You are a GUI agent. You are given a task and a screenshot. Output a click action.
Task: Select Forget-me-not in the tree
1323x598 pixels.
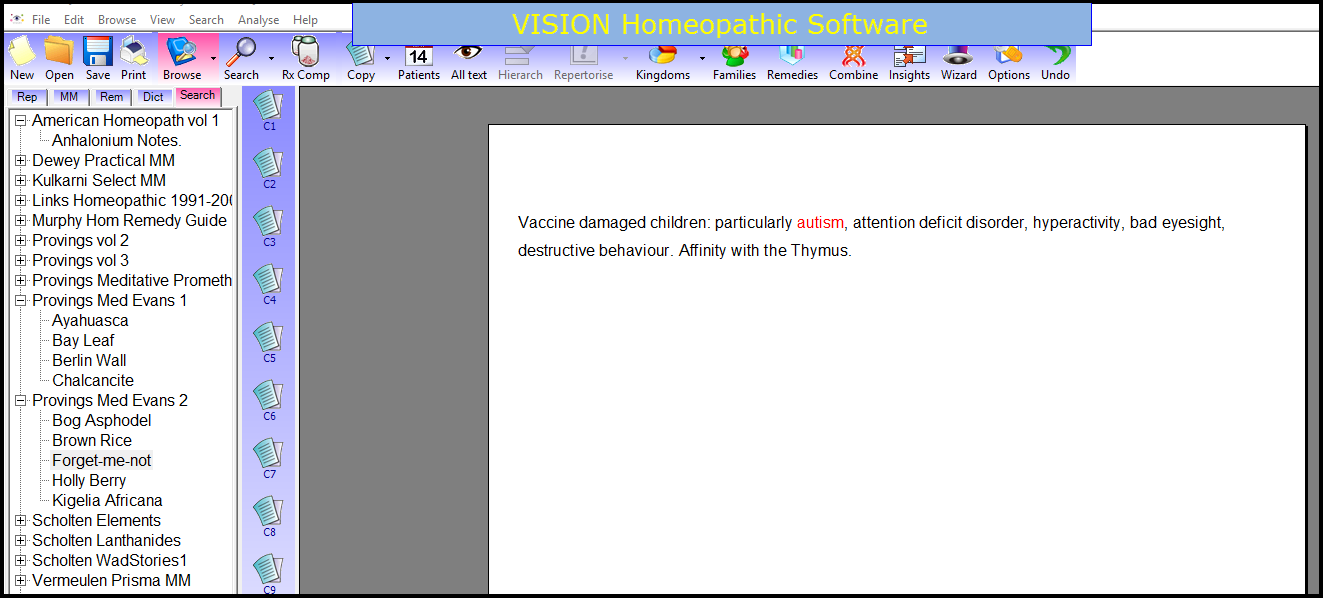click(x=102, y=461)
